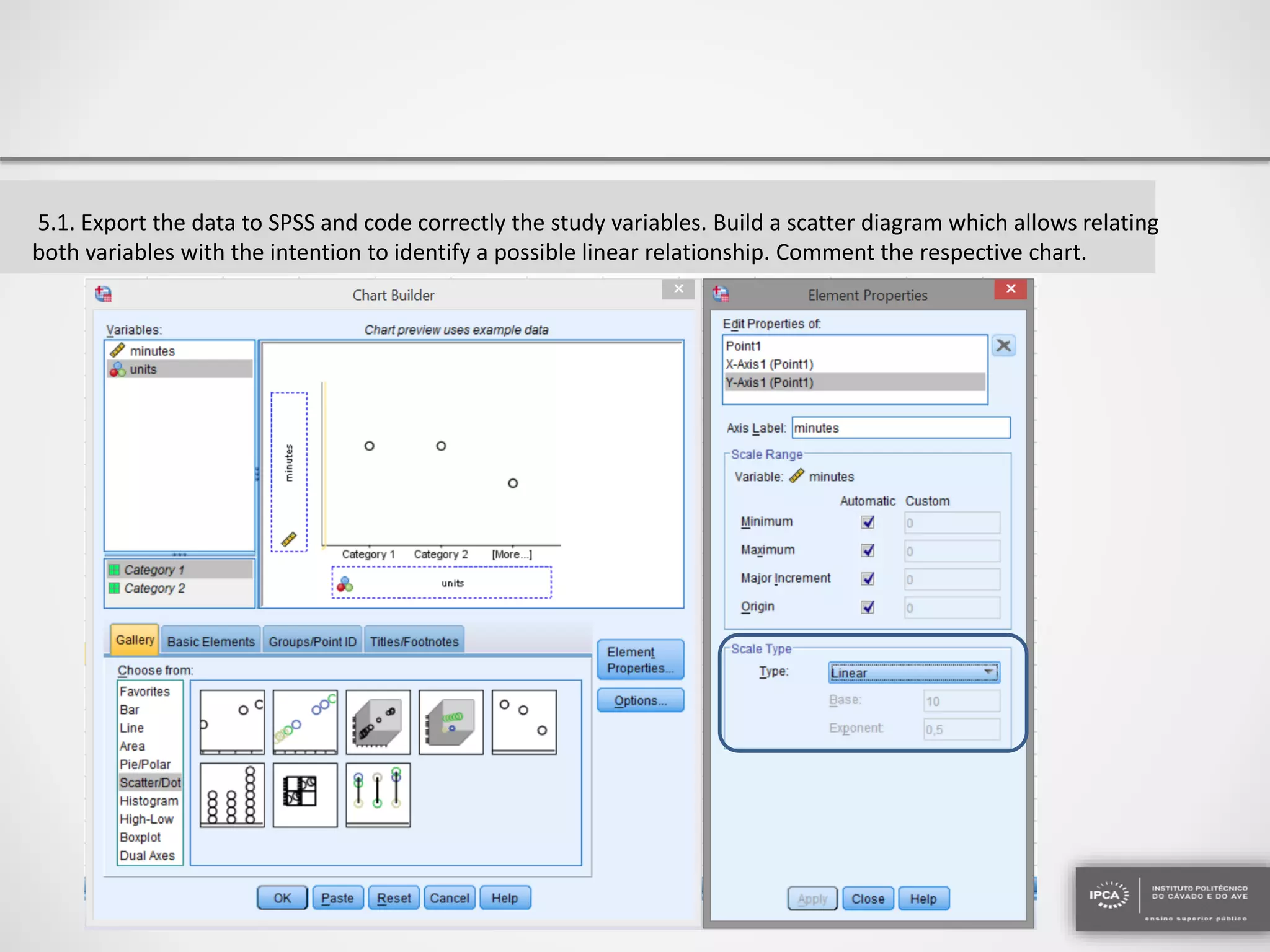Image resolution: width=1270 pixels, height=952 pixels.
Task: Choose Scatter/Dot in the gallery list
Action: coord(150,782)
